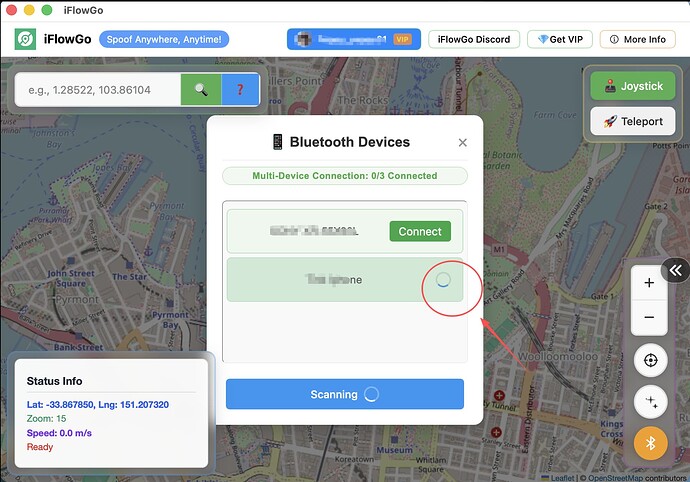This screenshot has width=690, height=482.
Task: Open Bluetooth devices via orange Bluetooth icon
Action: tap(650, 443)
